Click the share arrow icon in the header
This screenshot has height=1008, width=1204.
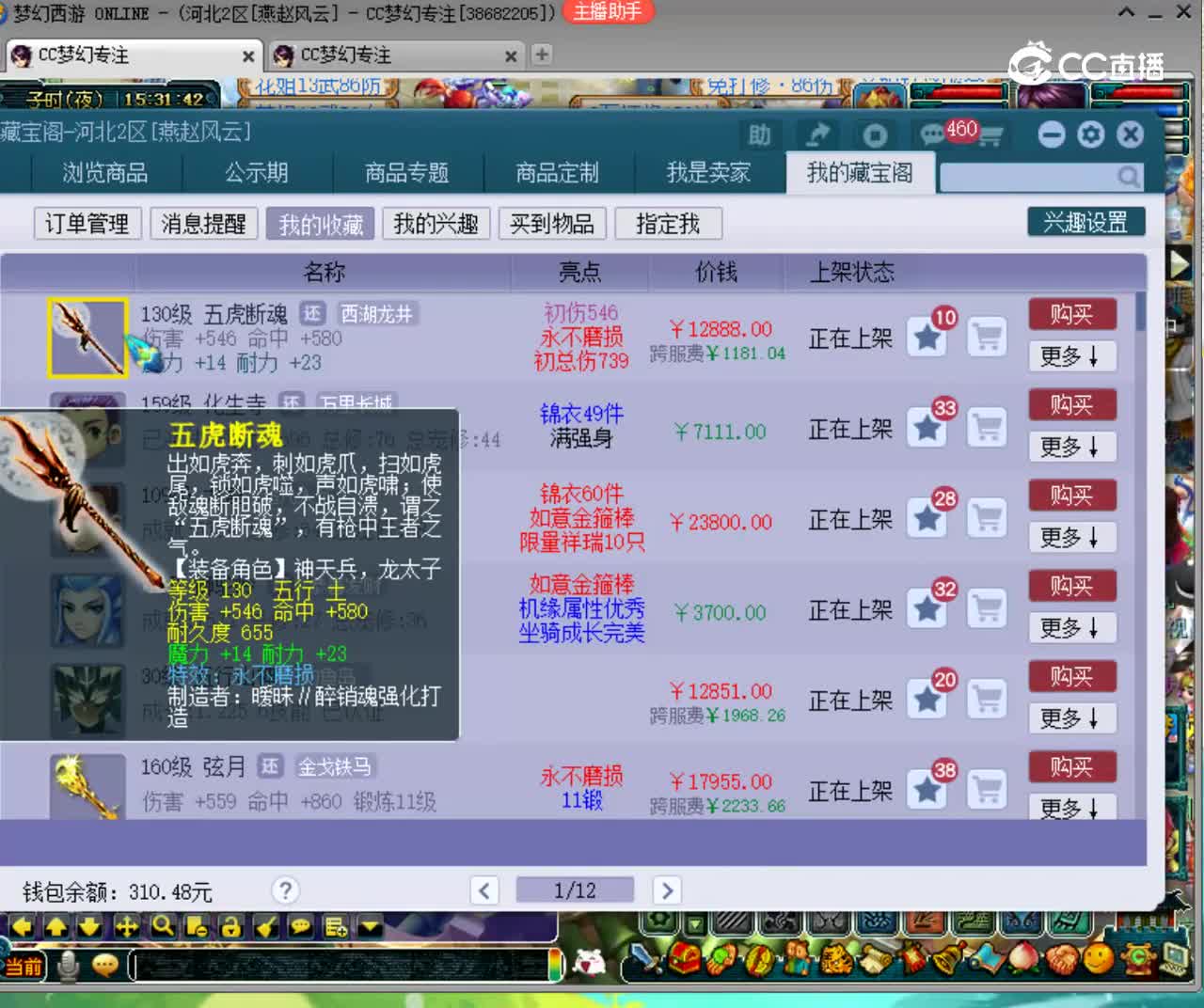(x=817, y=135)
